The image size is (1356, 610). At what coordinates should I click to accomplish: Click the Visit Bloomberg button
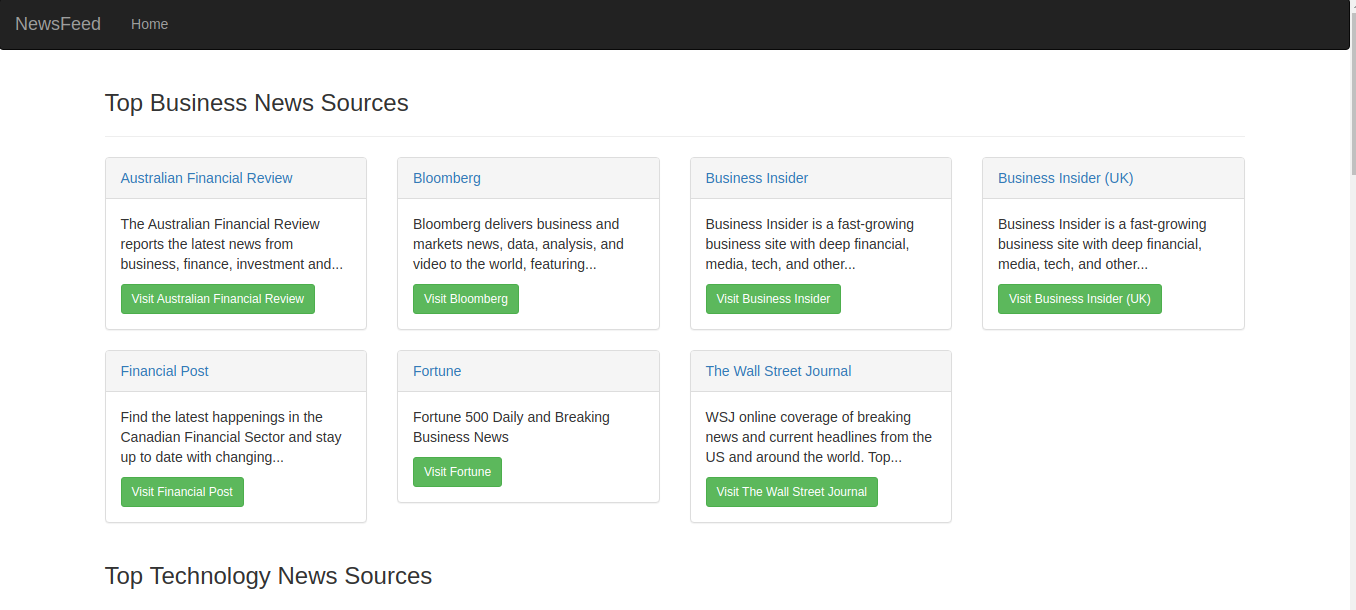[465, 299]
